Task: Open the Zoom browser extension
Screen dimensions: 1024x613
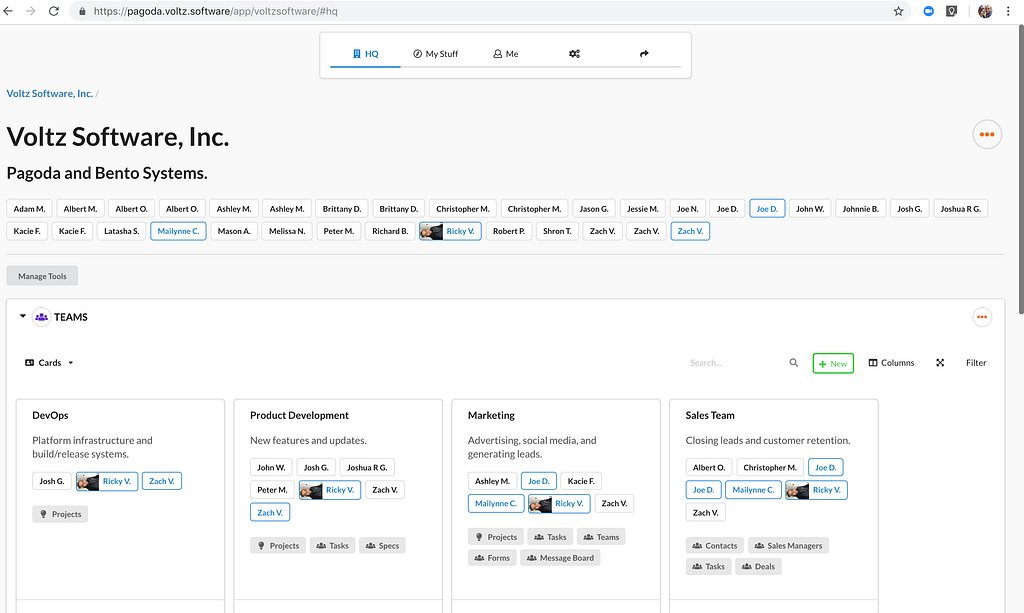Action: [928, 11]
